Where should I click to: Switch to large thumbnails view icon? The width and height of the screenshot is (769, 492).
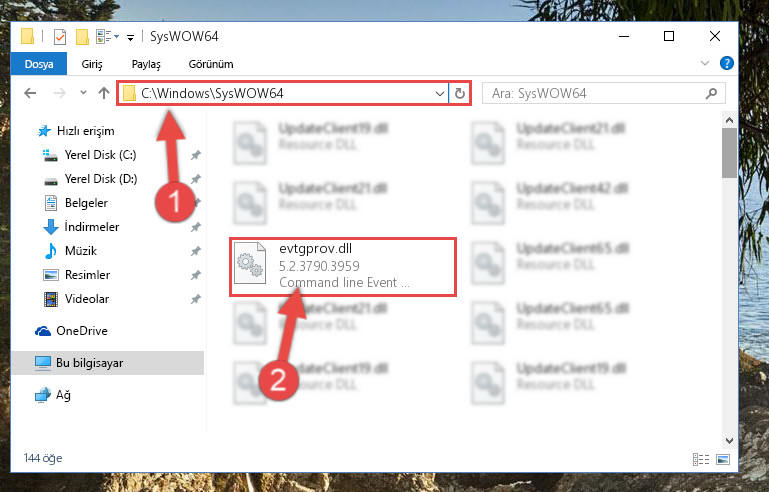click(723, 459)
